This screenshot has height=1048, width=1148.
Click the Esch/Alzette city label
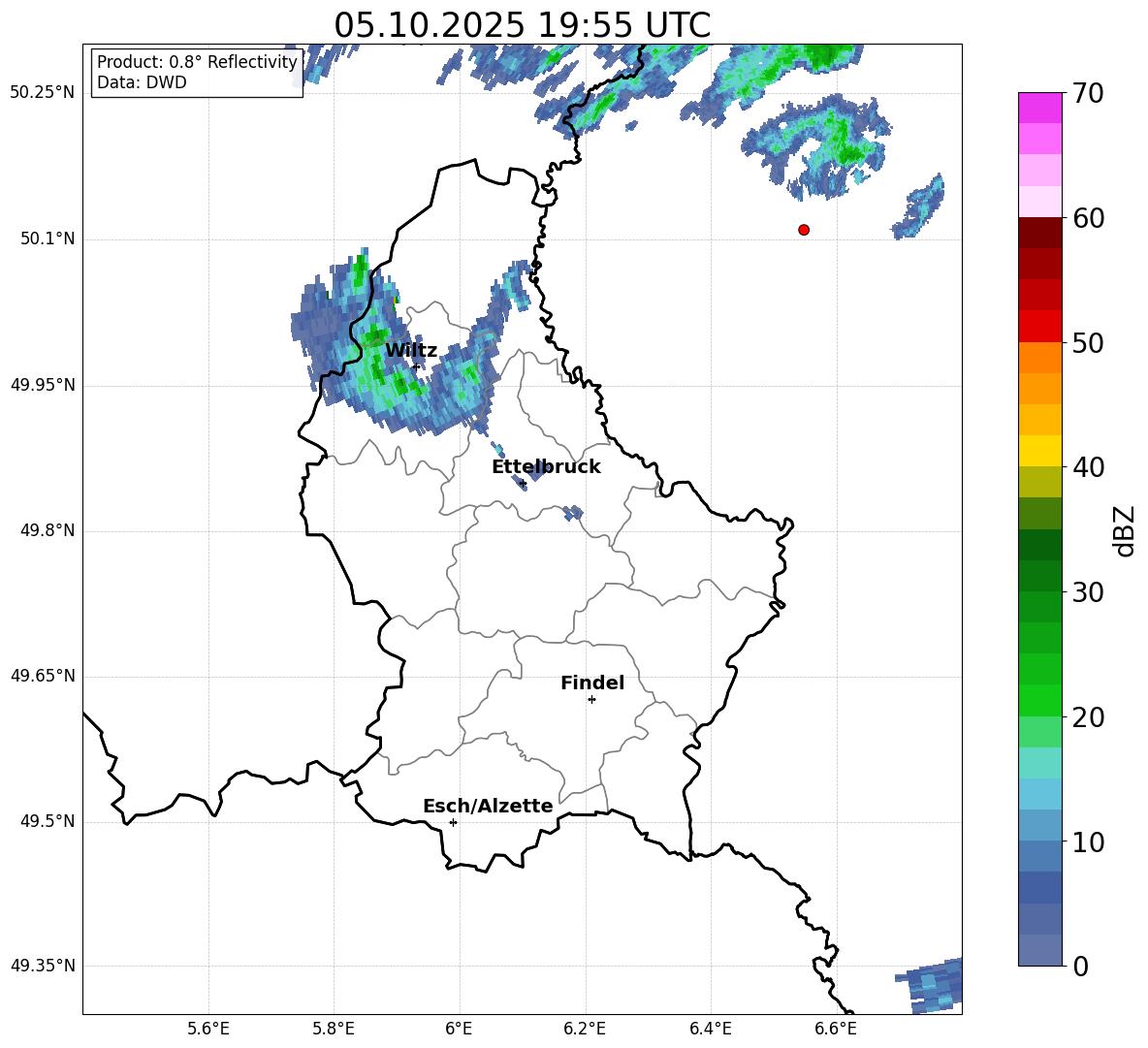[x=488, y=806]
